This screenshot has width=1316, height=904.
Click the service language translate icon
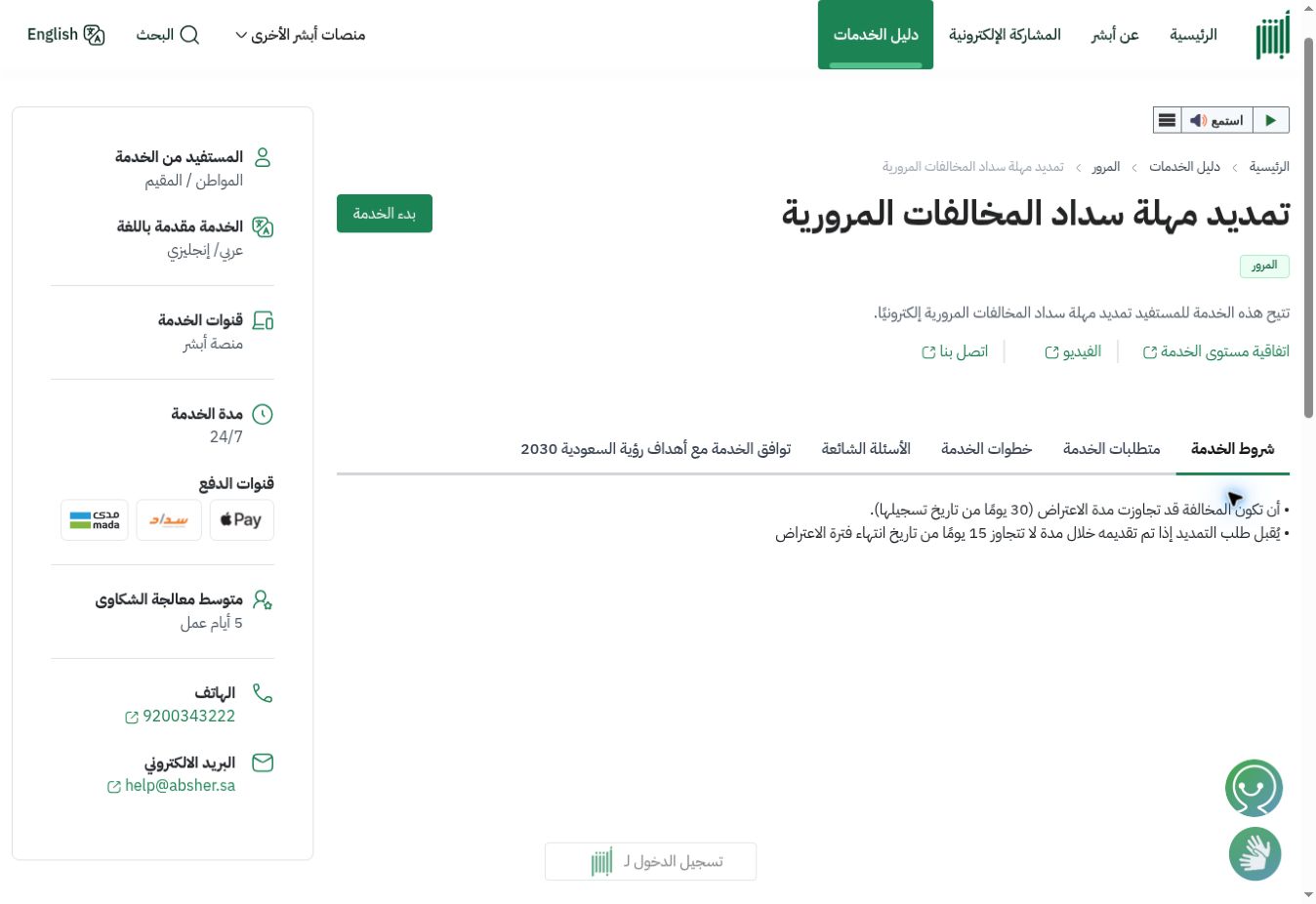click(263, 227)
